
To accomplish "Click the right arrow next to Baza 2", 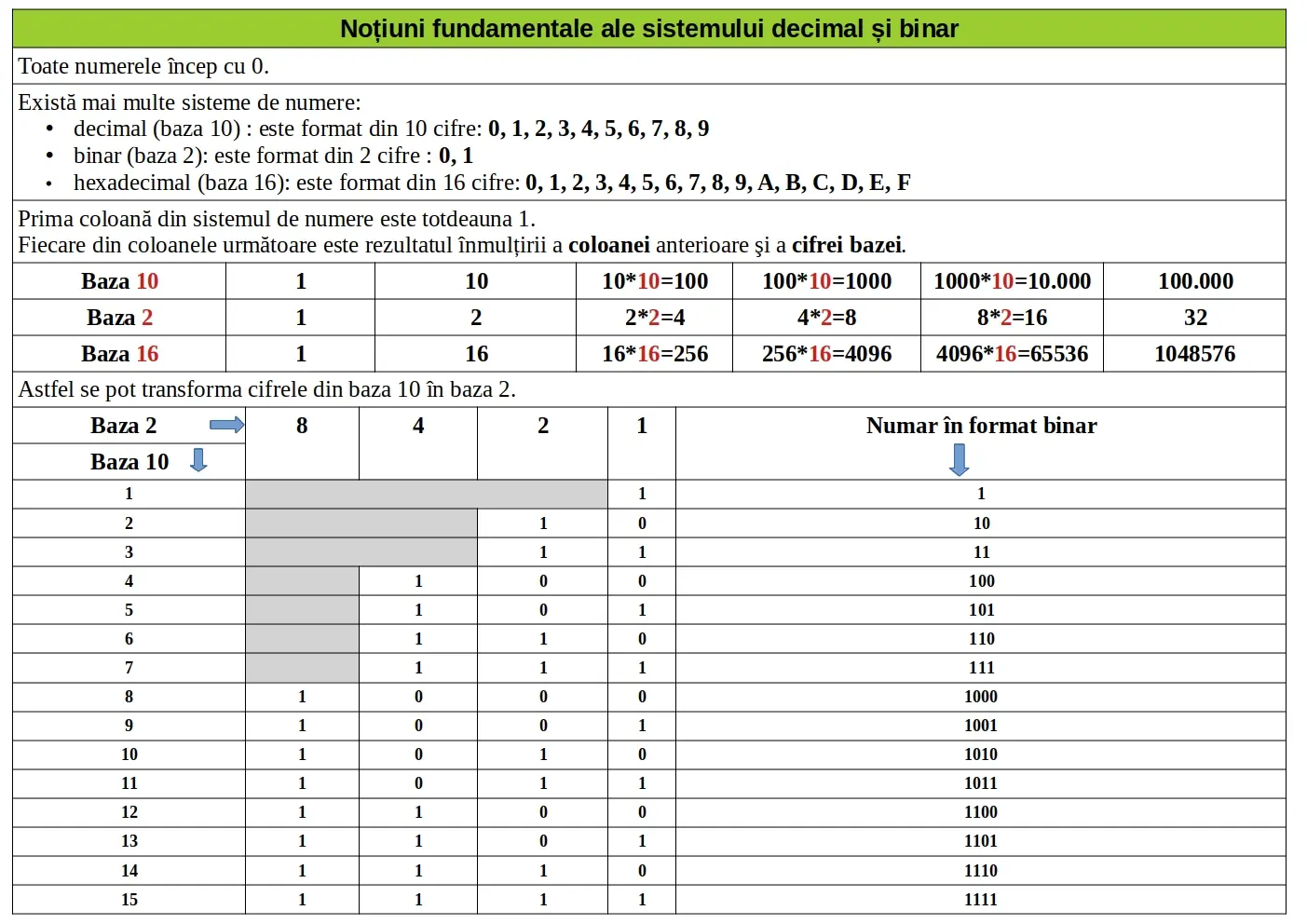I will pos(226,426).
